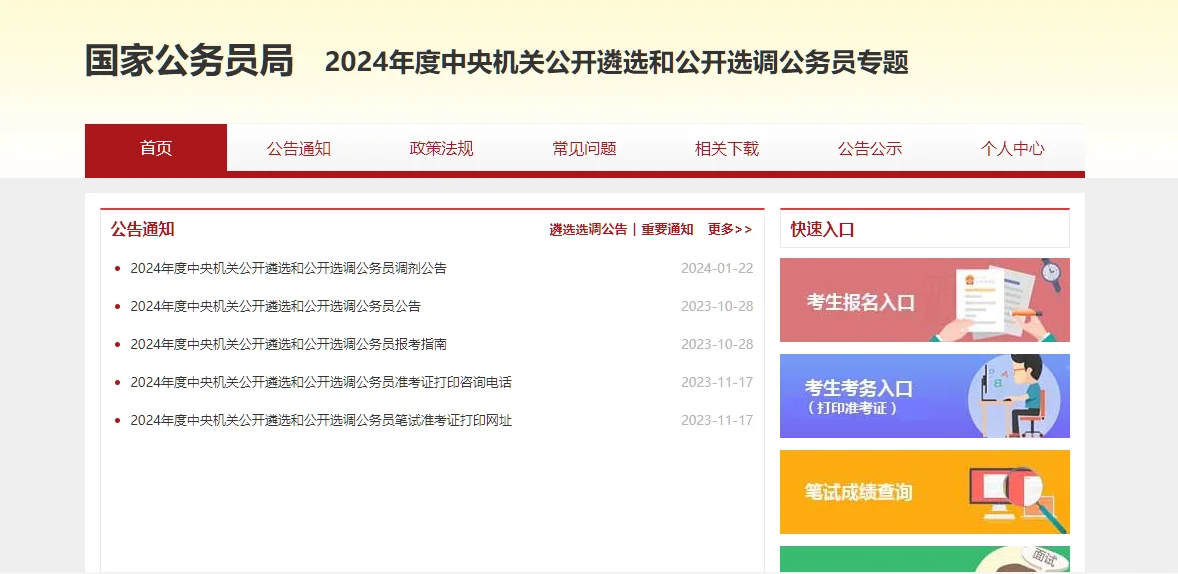Open the 首页 navigation tab

click(x=156, y=148)
